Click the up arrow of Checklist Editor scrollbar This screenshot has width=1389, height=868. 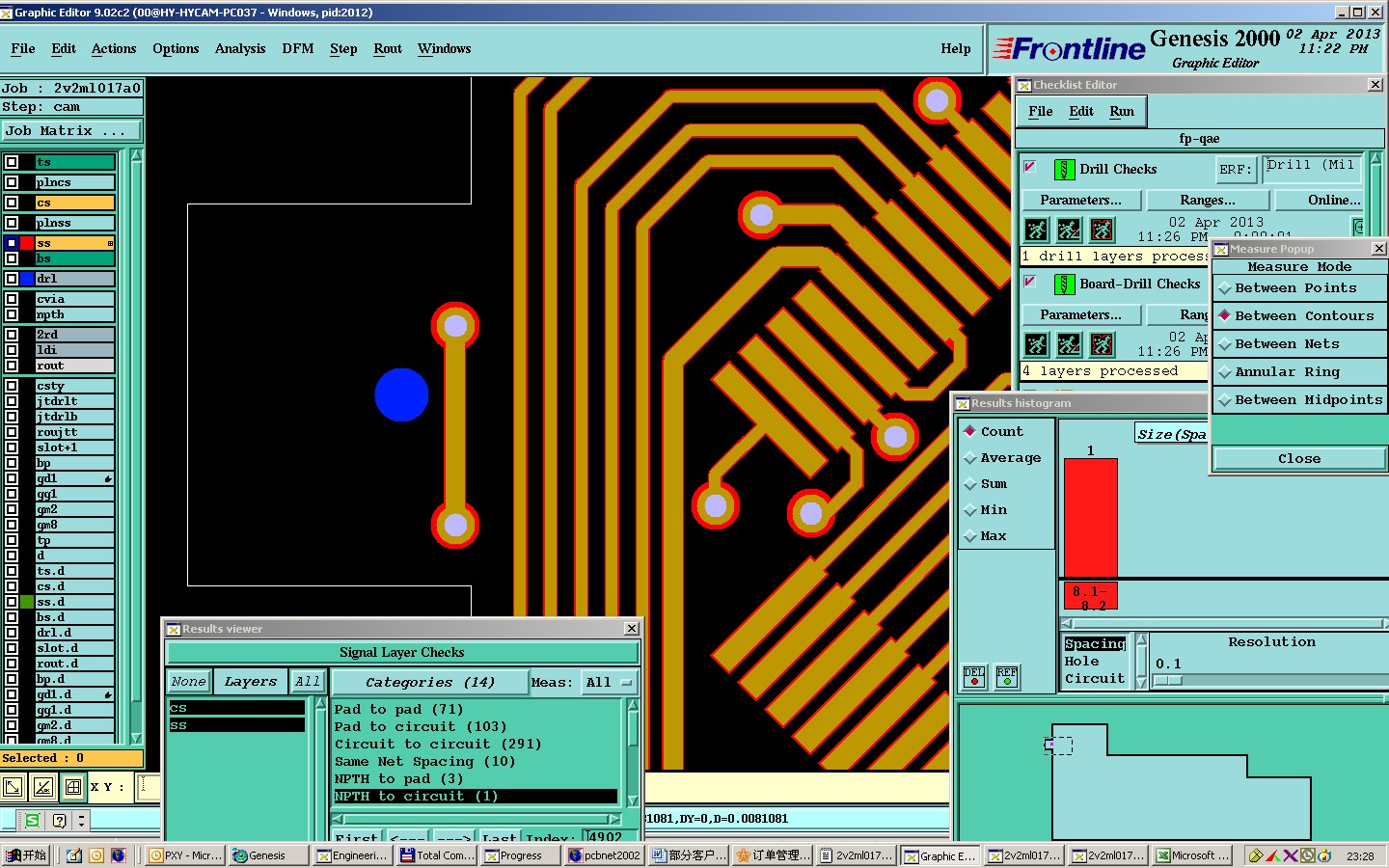coord(1375,157)
